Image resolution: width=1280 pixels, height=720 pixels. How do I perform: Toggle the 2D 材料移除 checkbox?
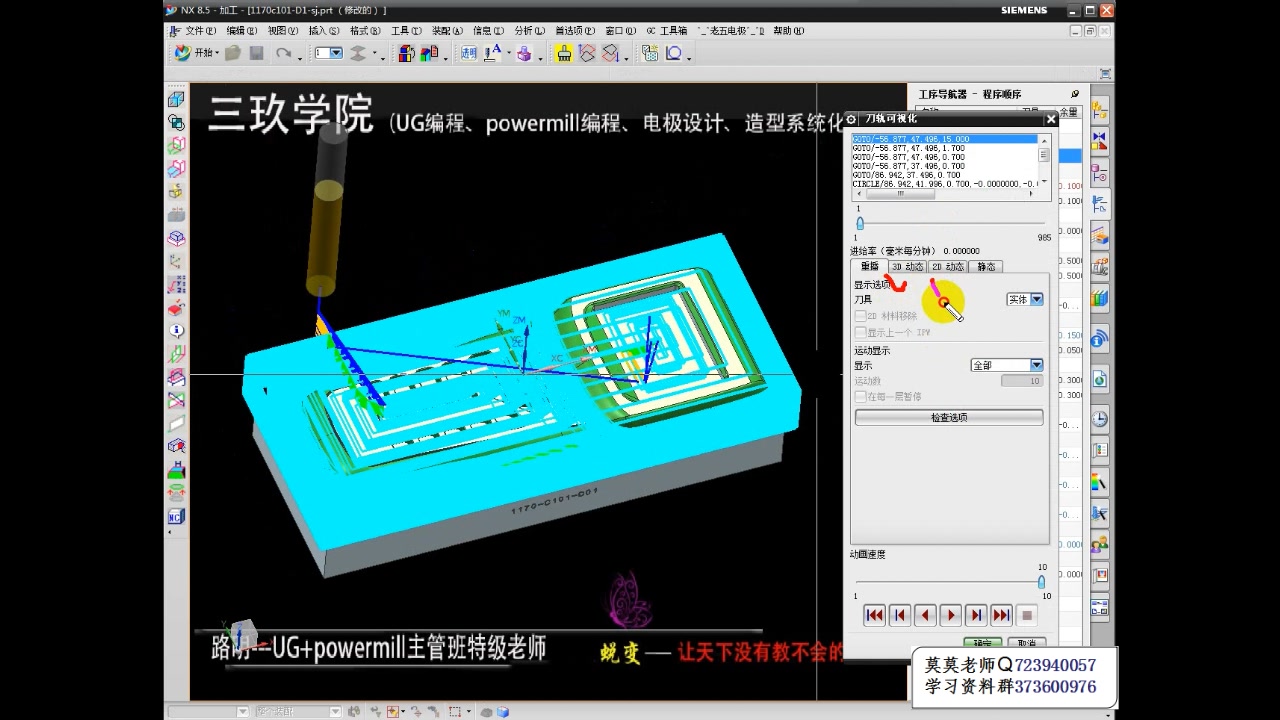[860, 316]
